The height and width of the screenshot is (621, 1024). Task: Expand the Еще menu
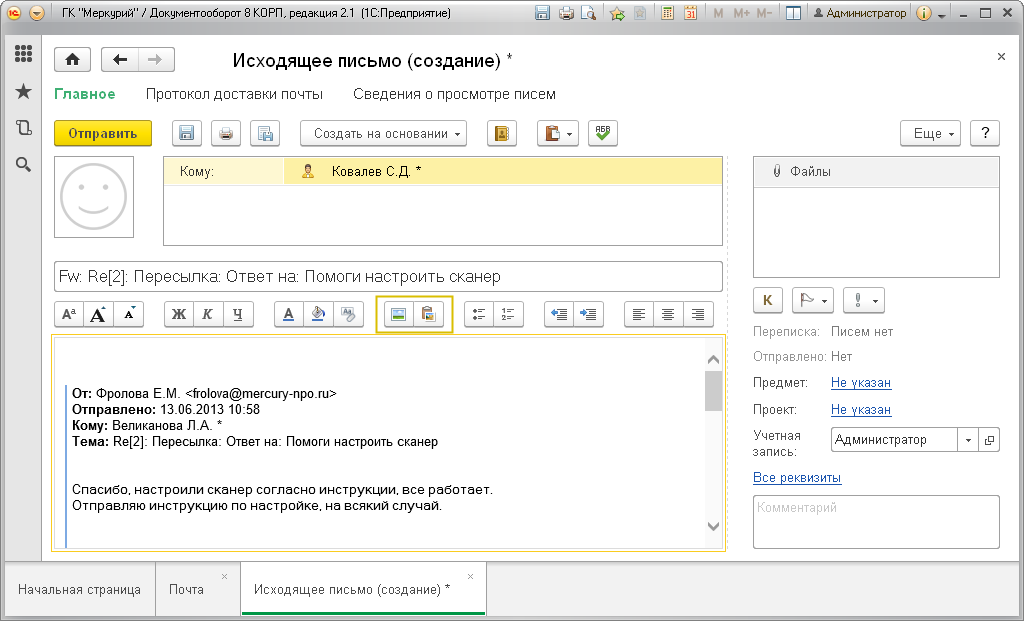tap(930, 133)
